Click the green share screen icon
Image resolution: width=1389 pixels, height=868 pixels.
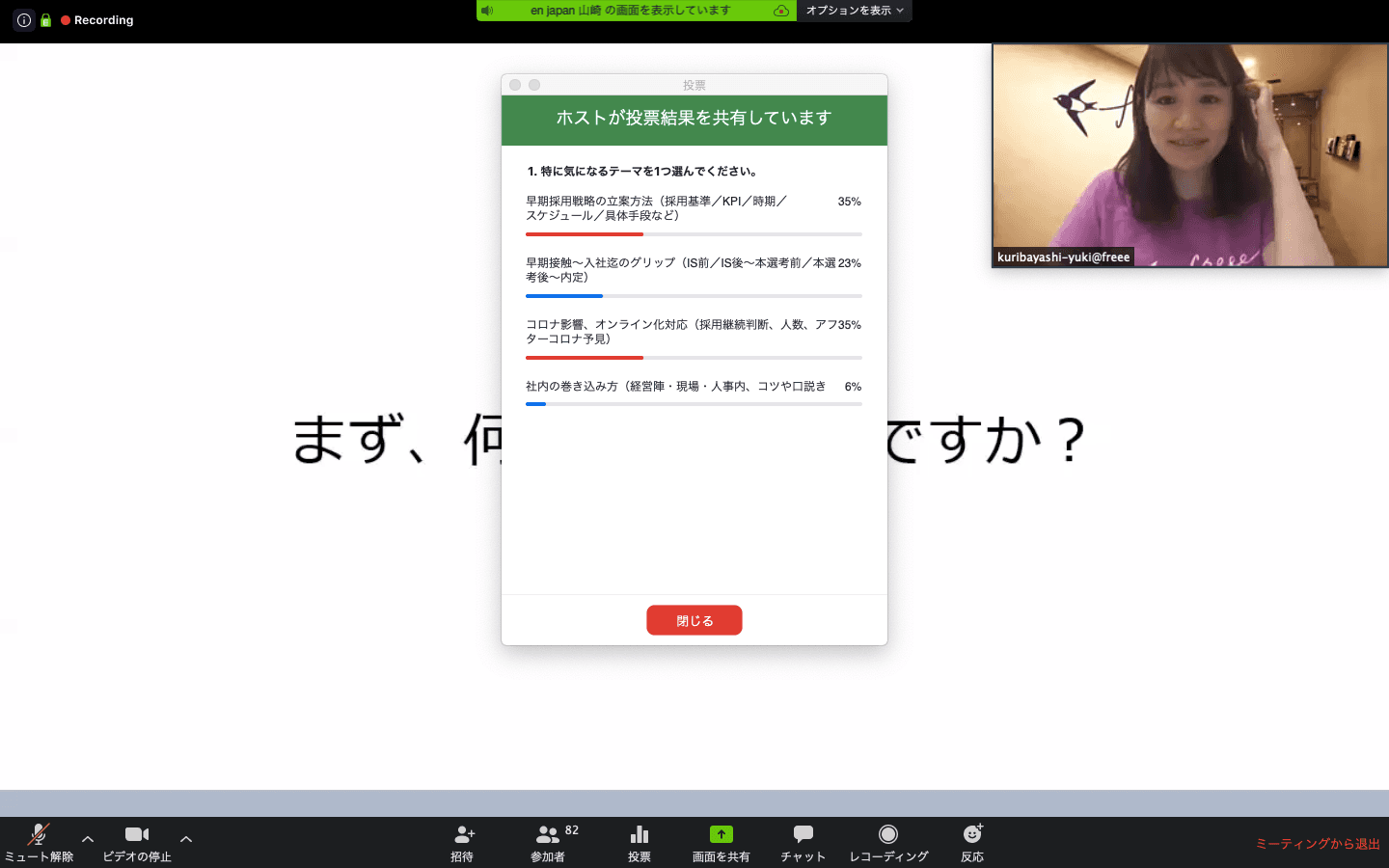click(721, 834)
